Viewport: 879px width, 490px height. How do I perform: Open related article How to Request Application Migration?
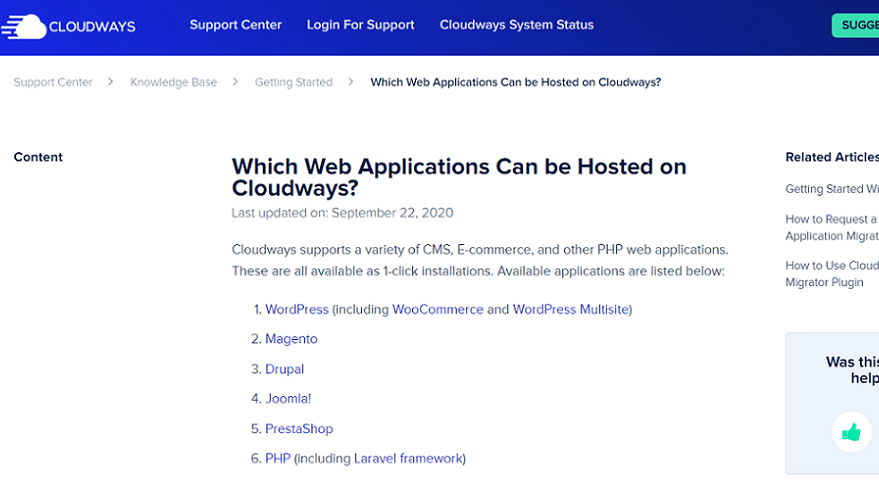click(832, 228)
